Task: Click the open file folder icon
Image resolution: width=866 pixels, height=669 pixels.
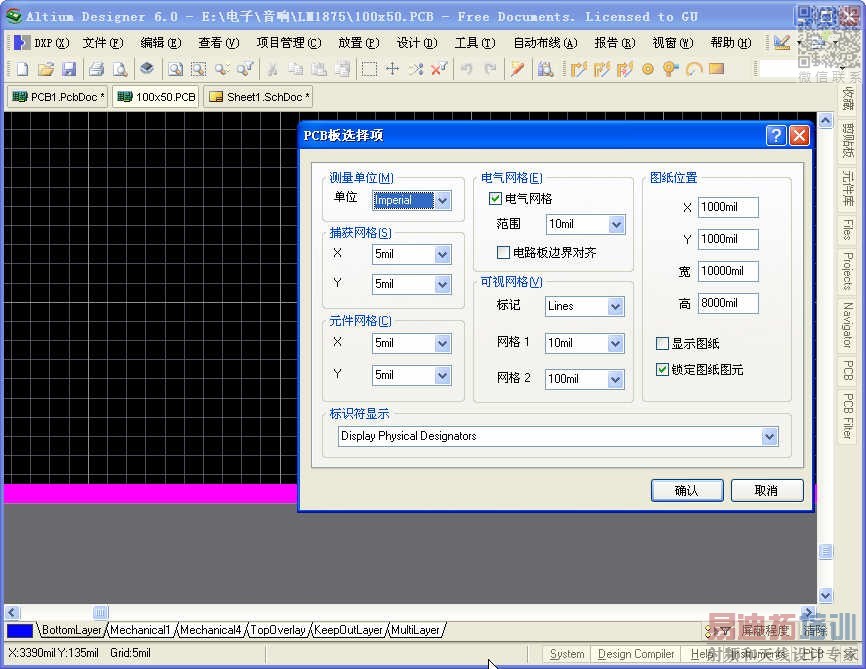Action: click(x=46, y=69)
